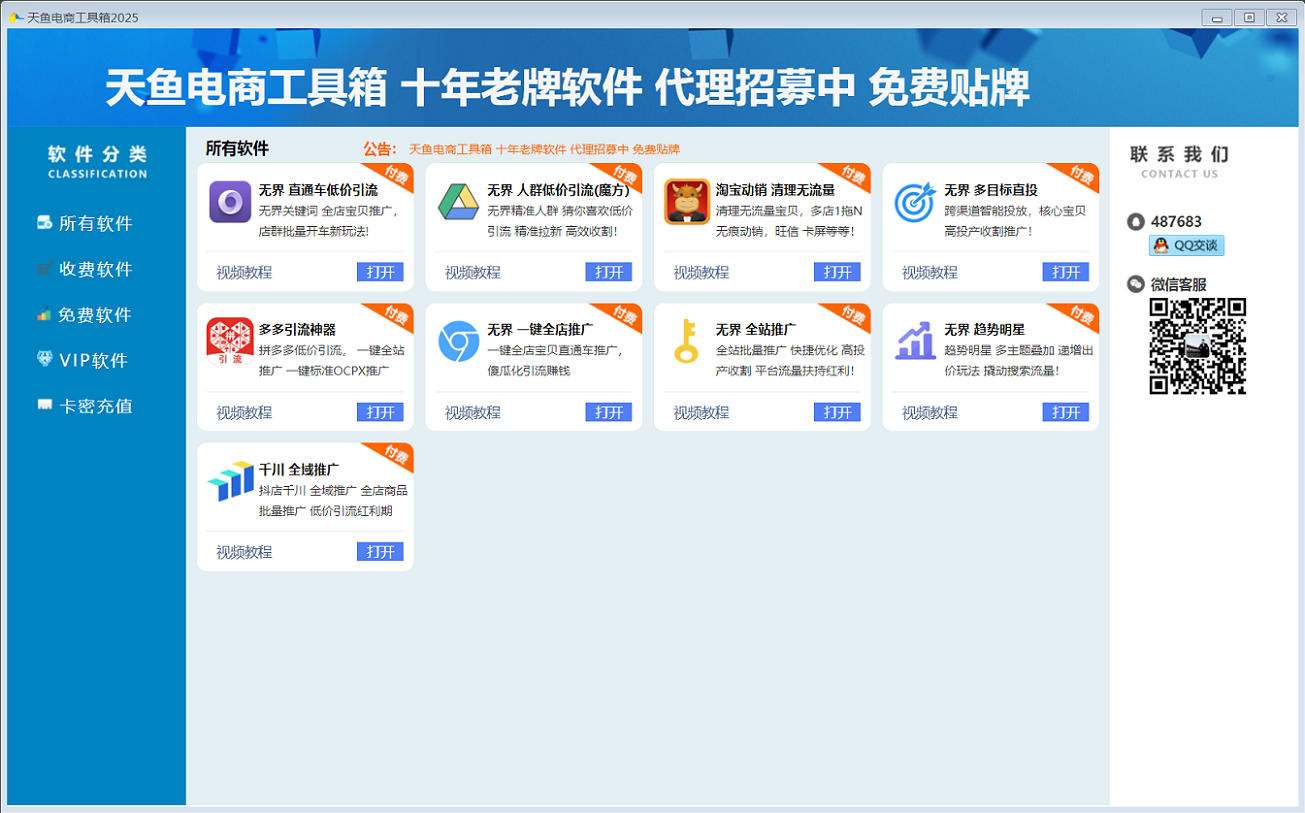This screenshot has height=813, width=1305.
Task: Select 免费软件 category in sidebar
Action: pyautogui.click(x=96, y=315)
